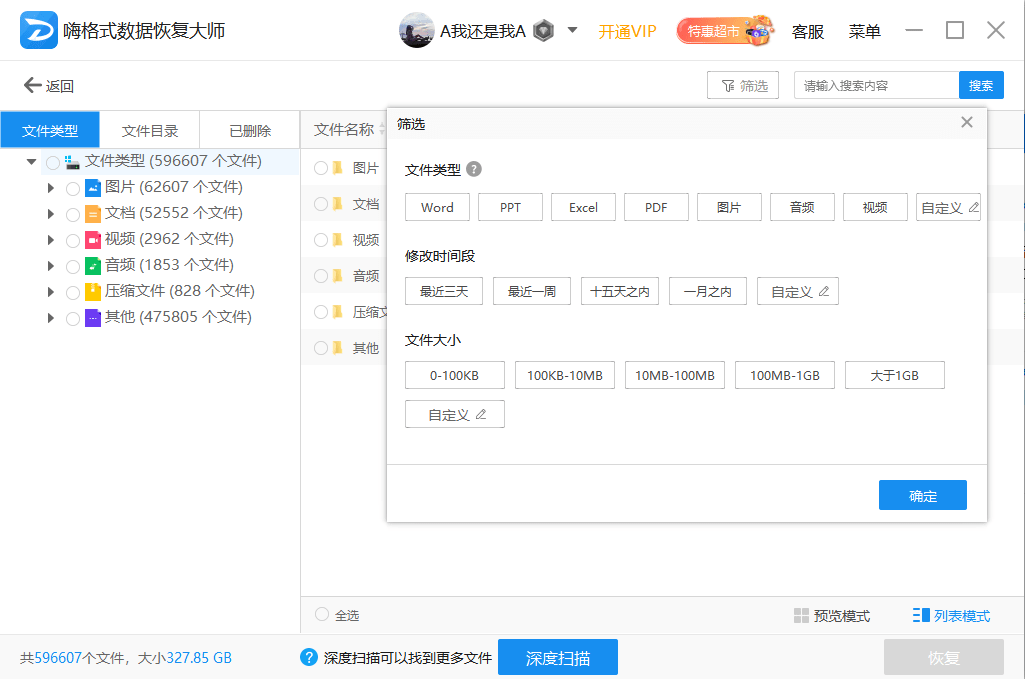This screenshot has width=1025, height=679.
Task: Open the 菜单 menu
Action: [x=864, y=31]
